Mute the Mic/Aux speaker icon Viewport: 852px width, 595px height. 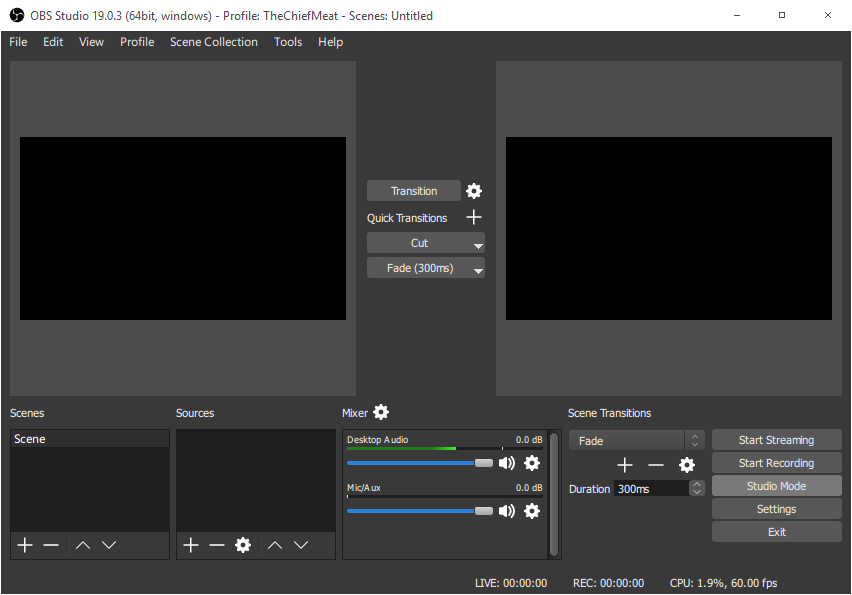pos(506,511)
